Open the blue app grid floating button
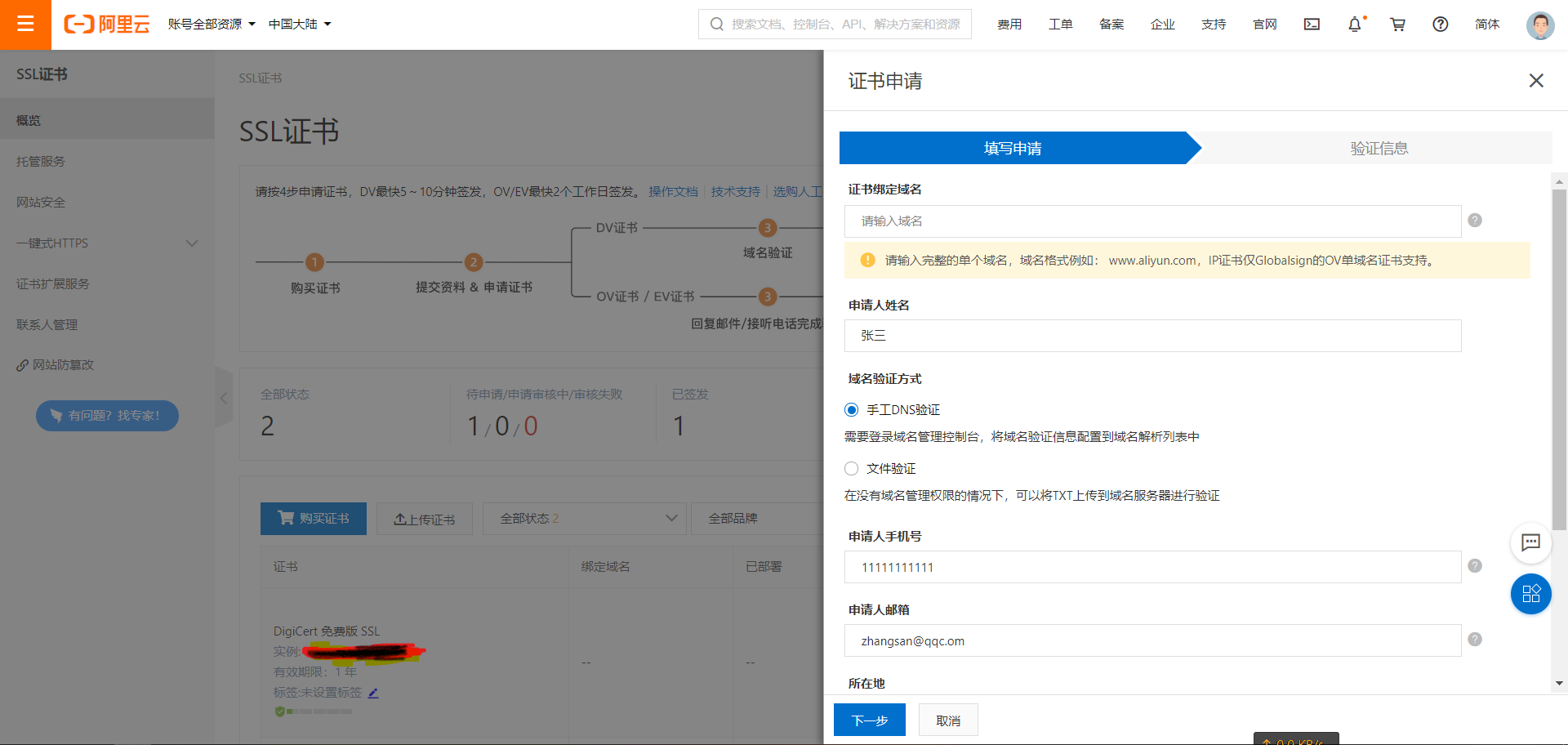Image resolution: width=1568 pixels, height=745 pixels. 1530,594
